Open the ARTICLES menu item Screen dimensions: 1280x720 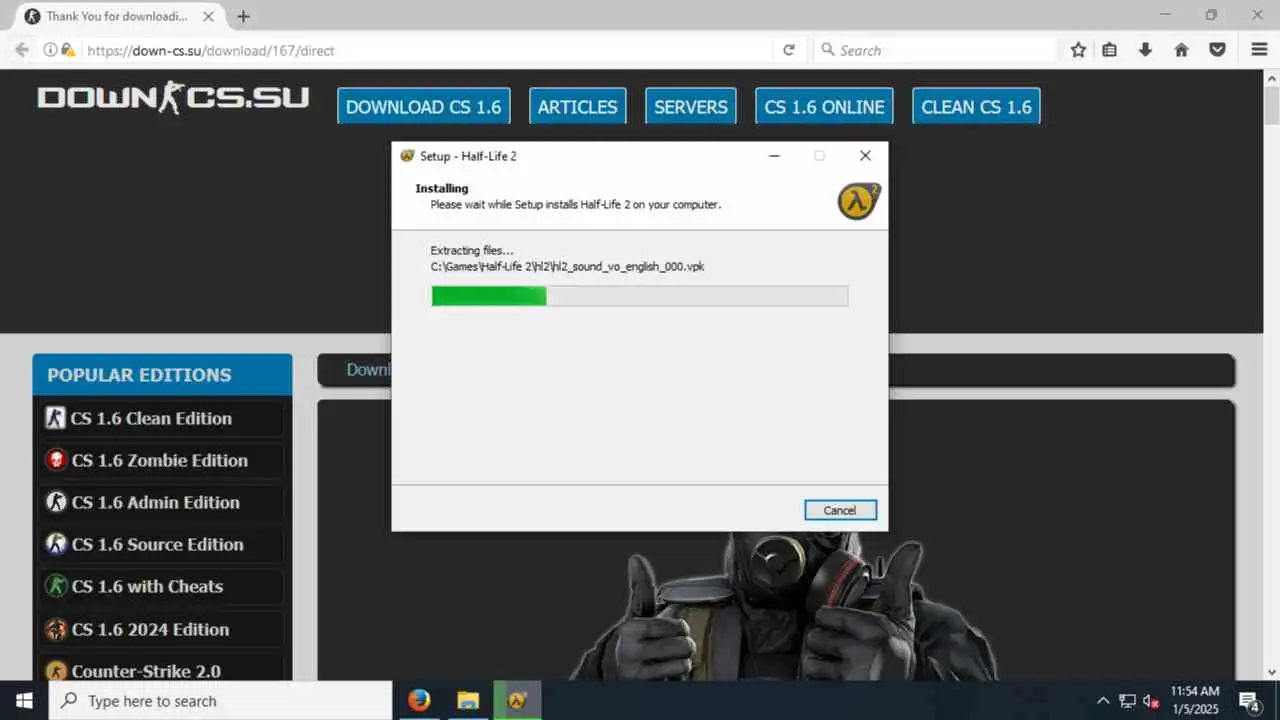point(577,107)
